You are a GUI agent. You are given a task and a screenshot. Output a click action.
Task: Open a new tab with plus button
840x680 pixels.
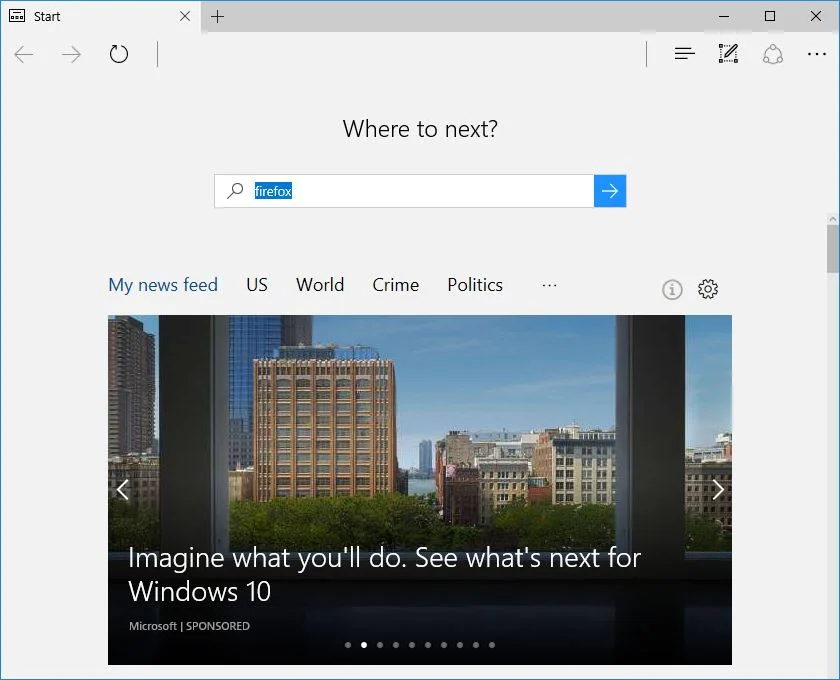click(x=217, y=17)
